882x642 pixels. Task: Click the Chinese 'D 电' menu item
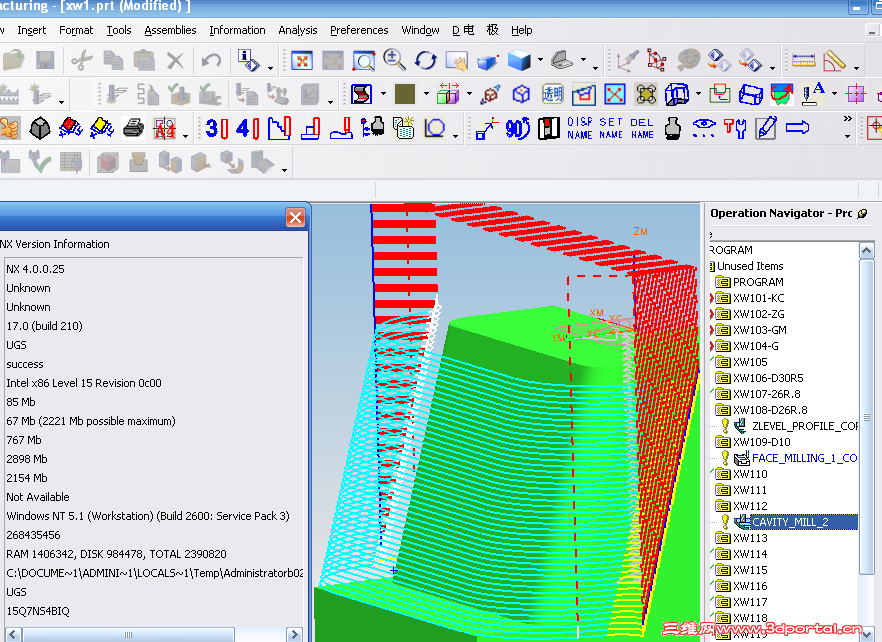[x=464, y=30]
